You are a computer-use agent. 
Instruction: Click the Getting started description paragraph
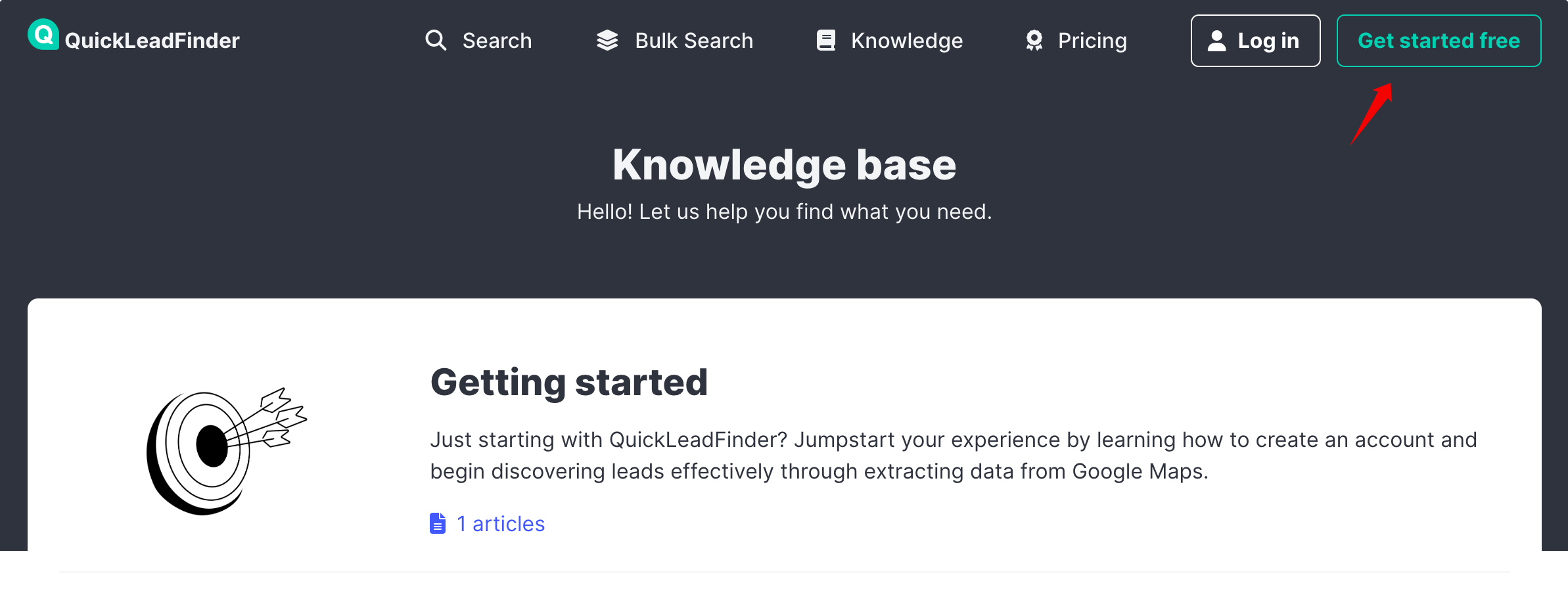(x=953, y=455)
